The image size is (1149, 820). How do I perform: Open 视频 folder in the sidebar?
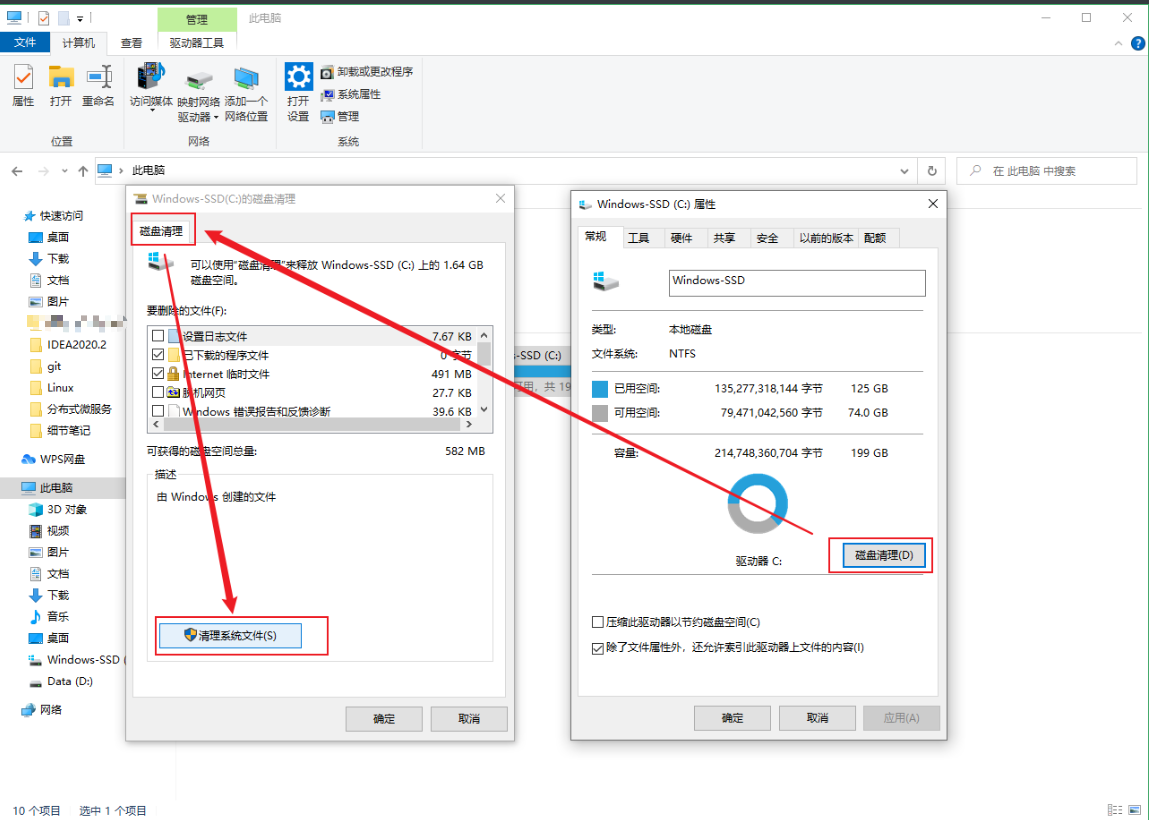click(x=49, y=531)
